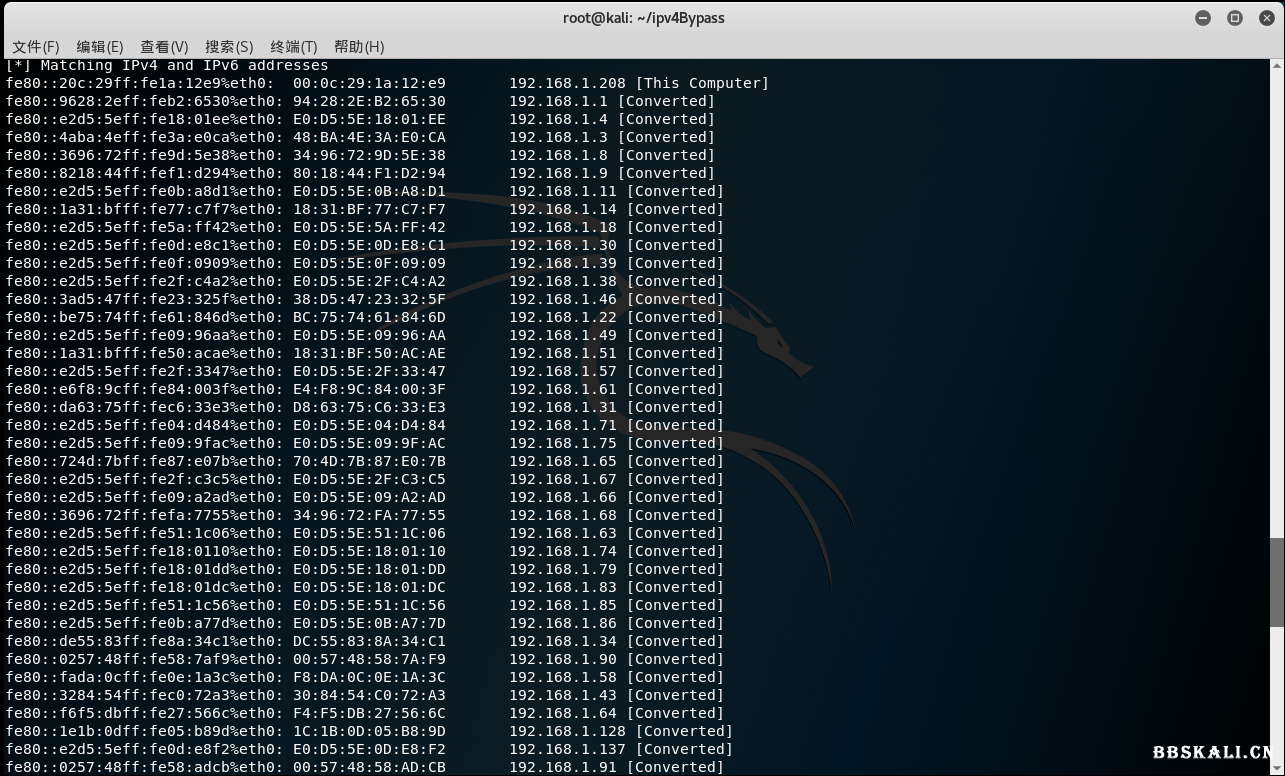Open the 终端(T) menu
The width and height of the screenshot is (1285, 776).
click(x=292, y=46)
